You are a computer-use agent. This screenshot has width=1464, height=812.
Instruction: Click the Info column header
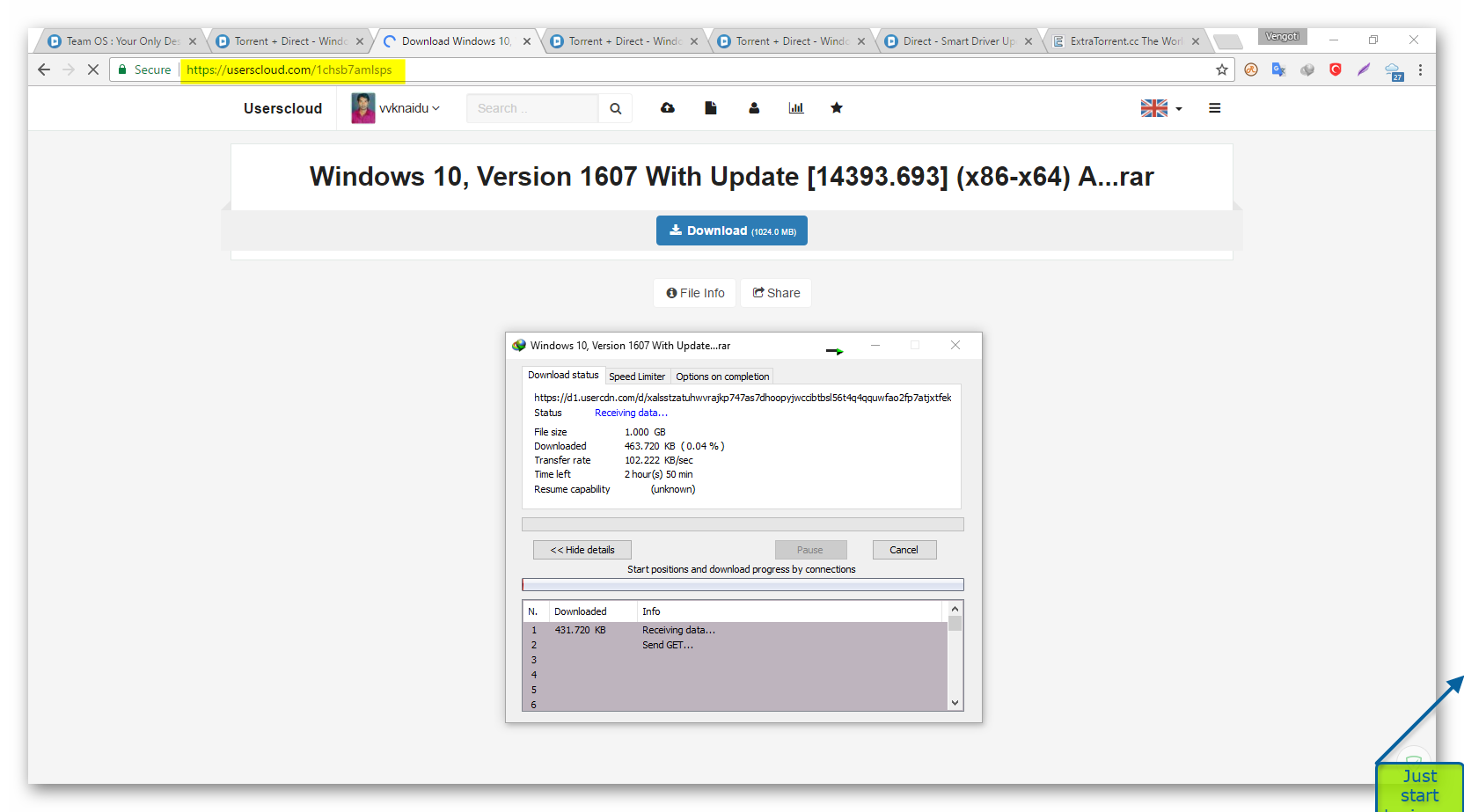tap(789, 611)
